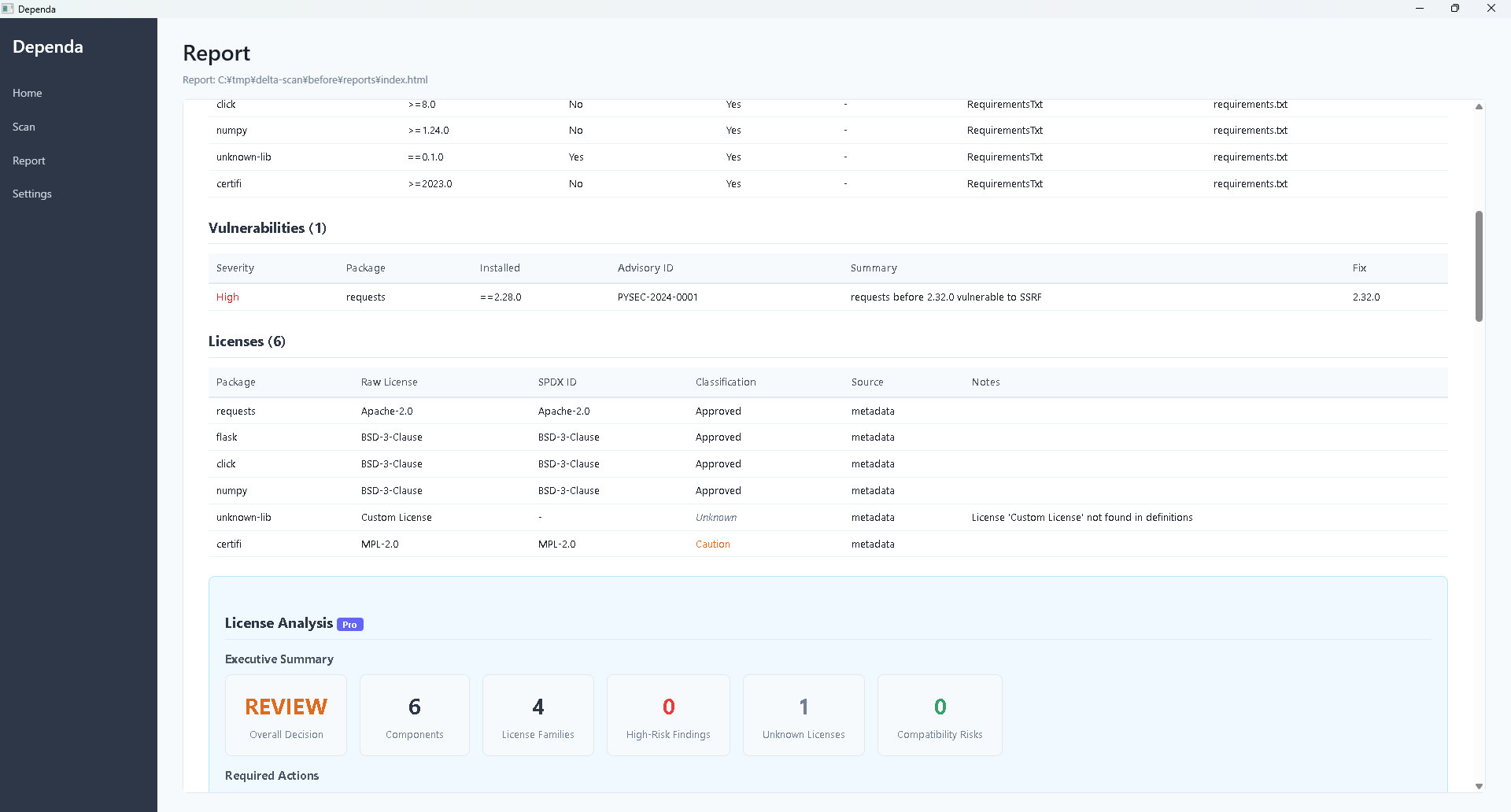Screen dimensions: 1511x812
Task: Click the High severity label for requests
Action: tap(227, 297)
